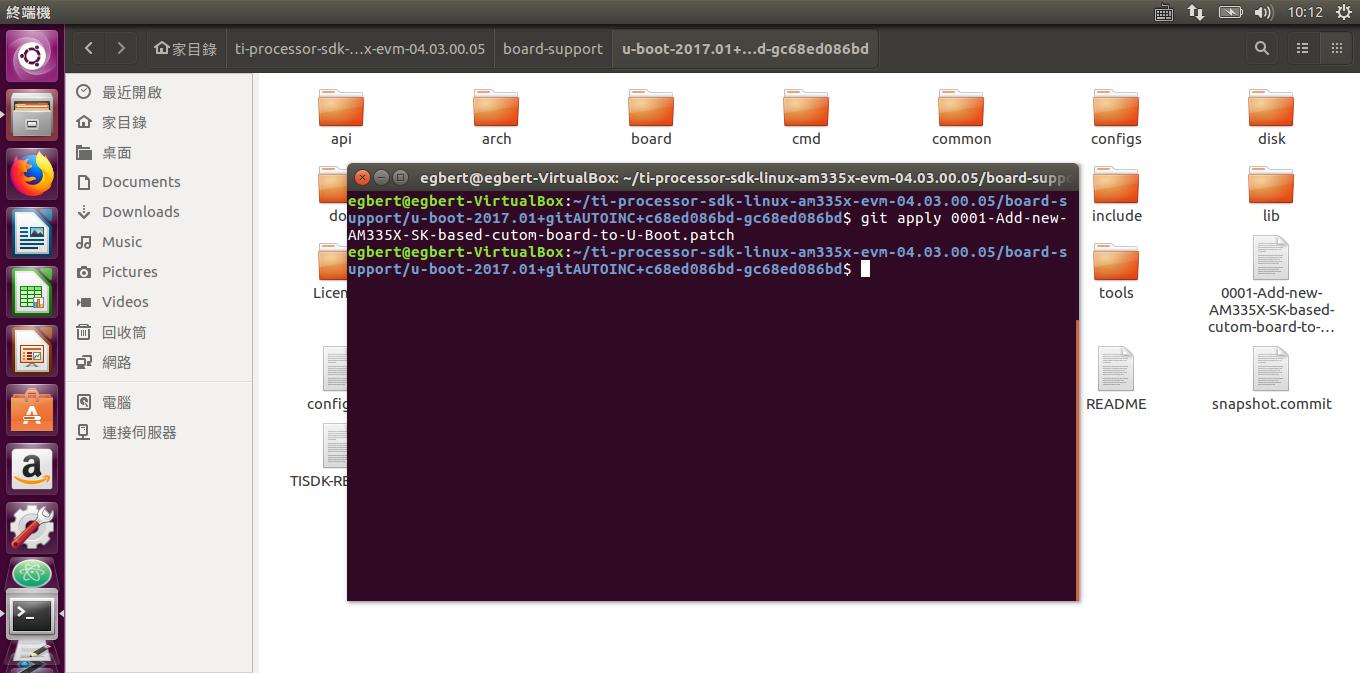Select the common folder
The height and width of the screenshot is (673, 1360).
click(961, 117)
